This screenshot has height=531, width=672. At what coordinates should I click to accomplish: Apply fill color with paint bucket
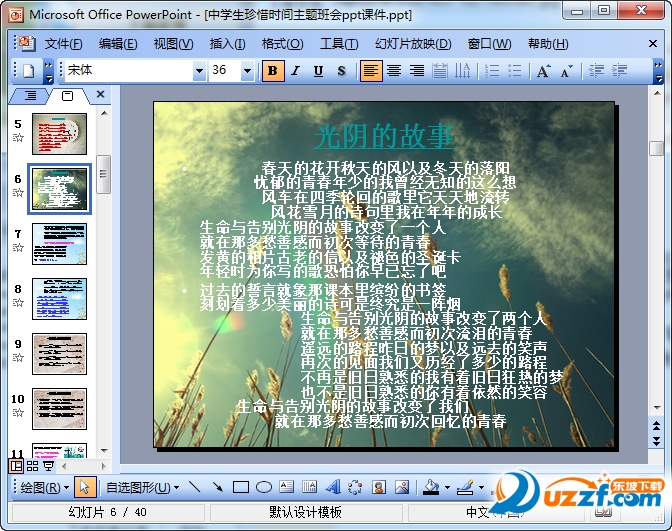coord(431,487)
